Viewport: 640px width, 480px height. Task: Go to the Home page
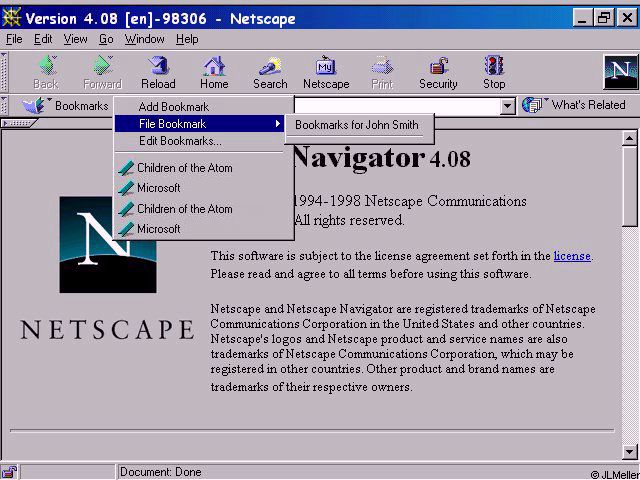(214, 72)
